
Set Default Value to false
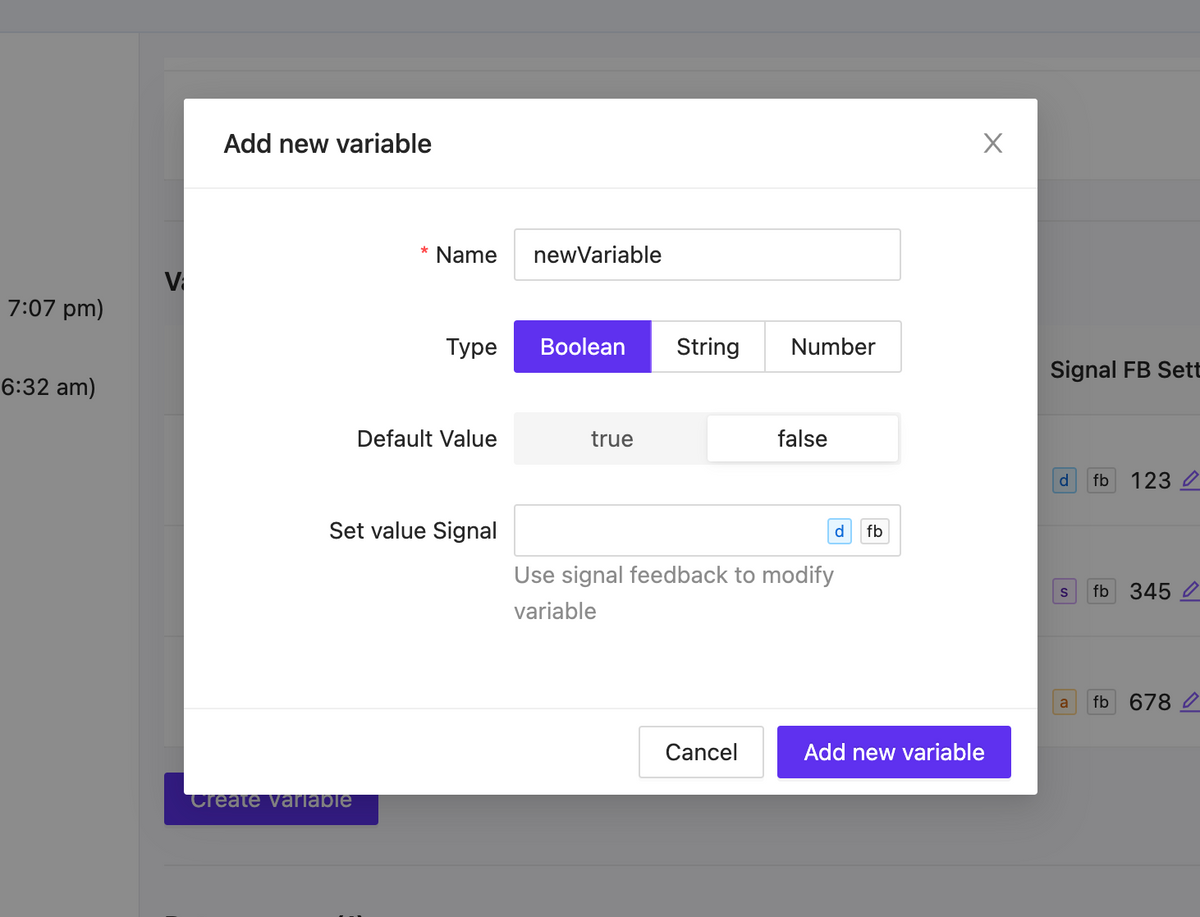(x=802, y=439)
